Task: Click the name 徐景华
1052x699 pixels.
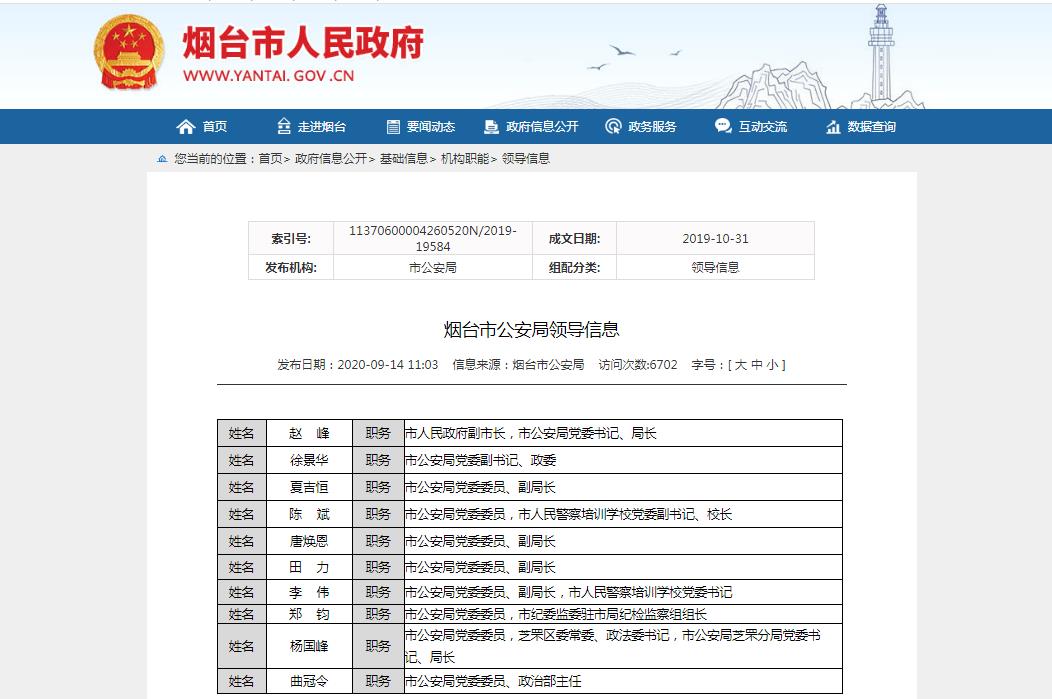Action: tap(309, 460)
